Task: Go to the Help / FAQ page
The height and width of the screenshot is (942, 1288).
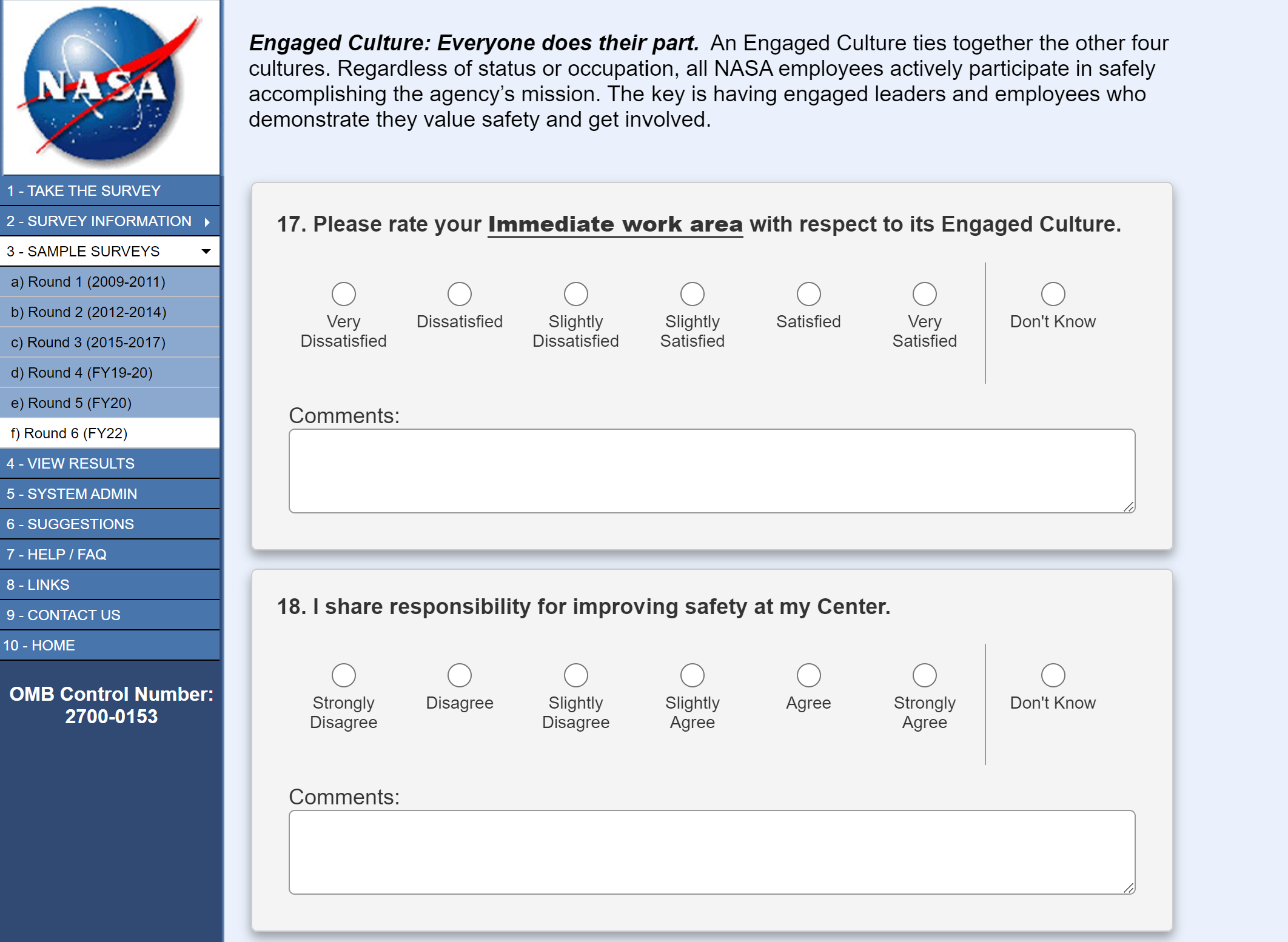Action: pyautogui.click(x=56, y=555)
